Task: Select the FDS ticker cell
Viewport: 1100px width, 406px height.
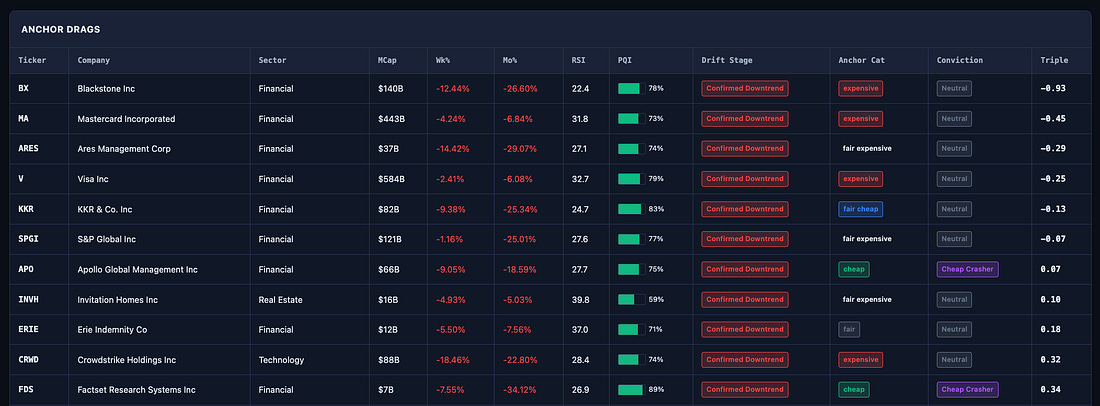Action: point(26,390)
